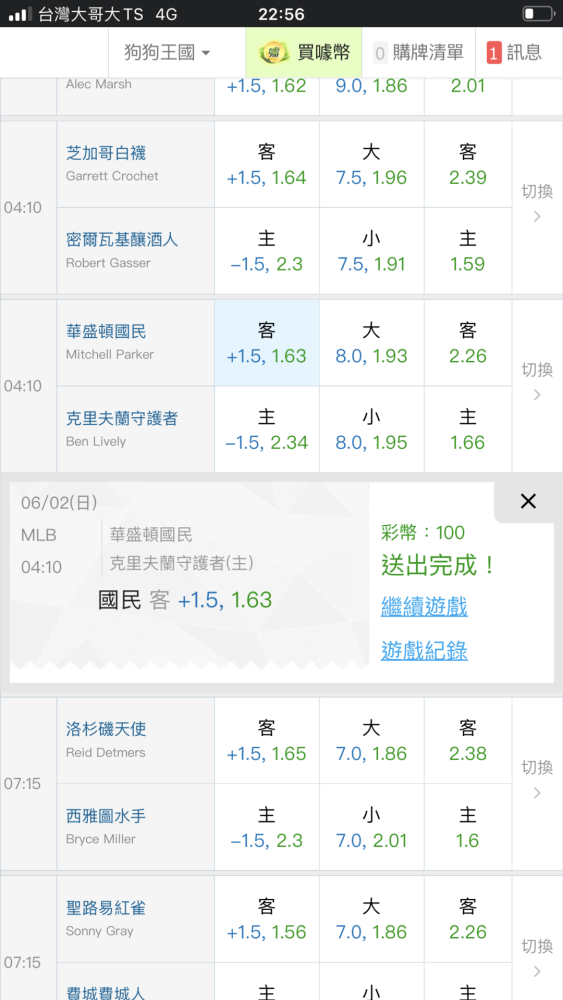Click the 繼續遊戲 link
The image size is (563, 1000).
[x=424, y=606]
